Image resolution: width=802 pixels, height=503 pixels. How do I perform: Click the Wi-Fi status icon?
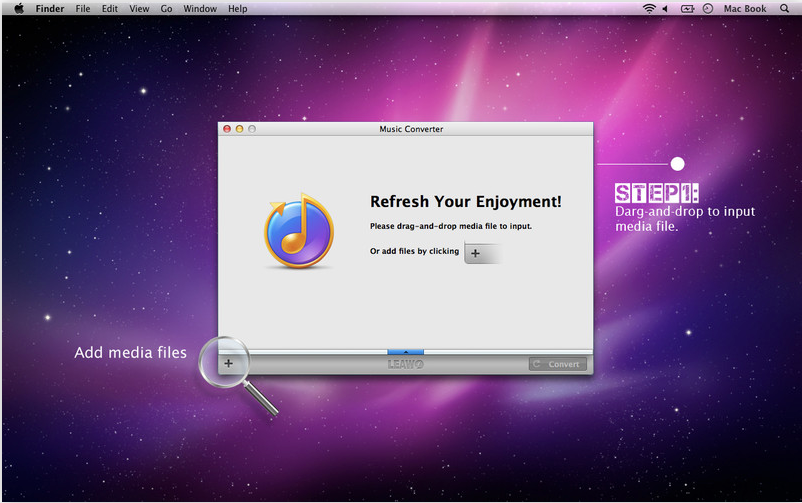pyautogui.click(x=649, y=8)
